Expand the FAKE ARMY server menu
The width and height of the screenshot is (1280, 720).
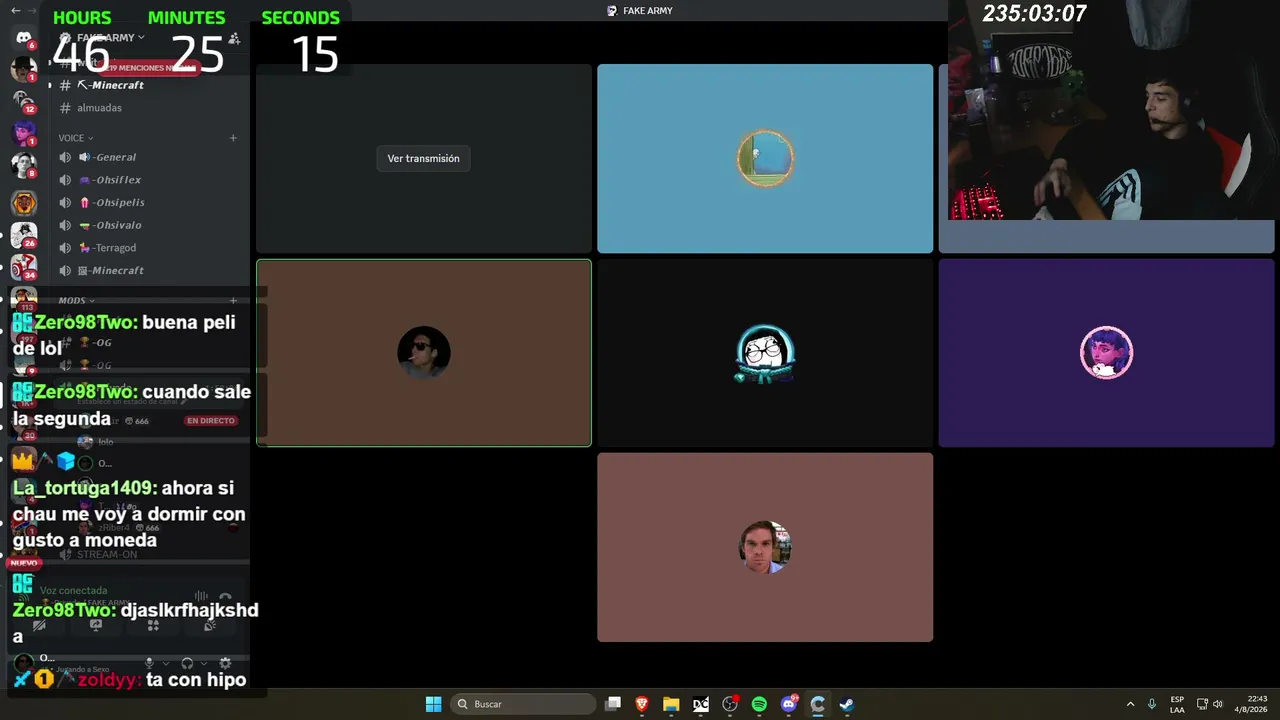(x=110, y=38)
